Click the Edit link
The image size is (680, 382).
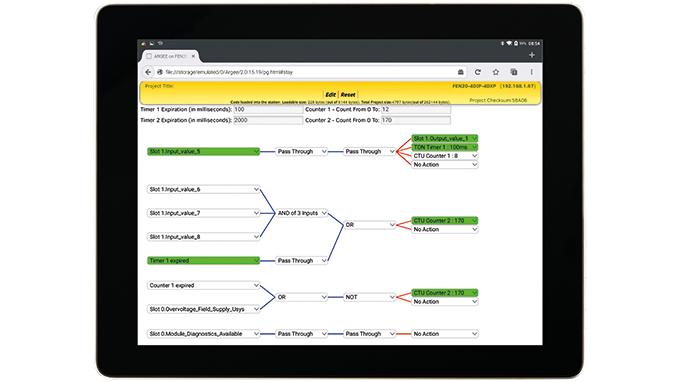(x=330, y=95)
